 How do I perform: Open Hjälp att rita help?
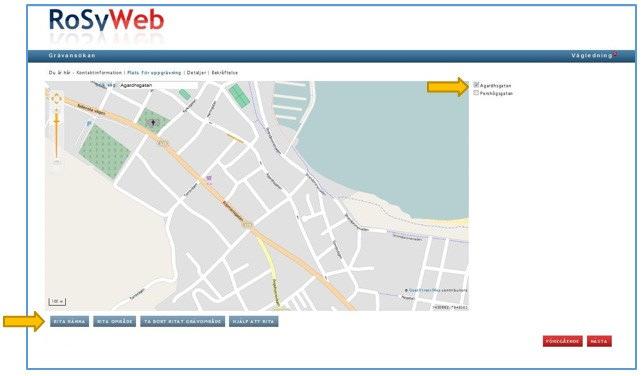pos(253,321)
